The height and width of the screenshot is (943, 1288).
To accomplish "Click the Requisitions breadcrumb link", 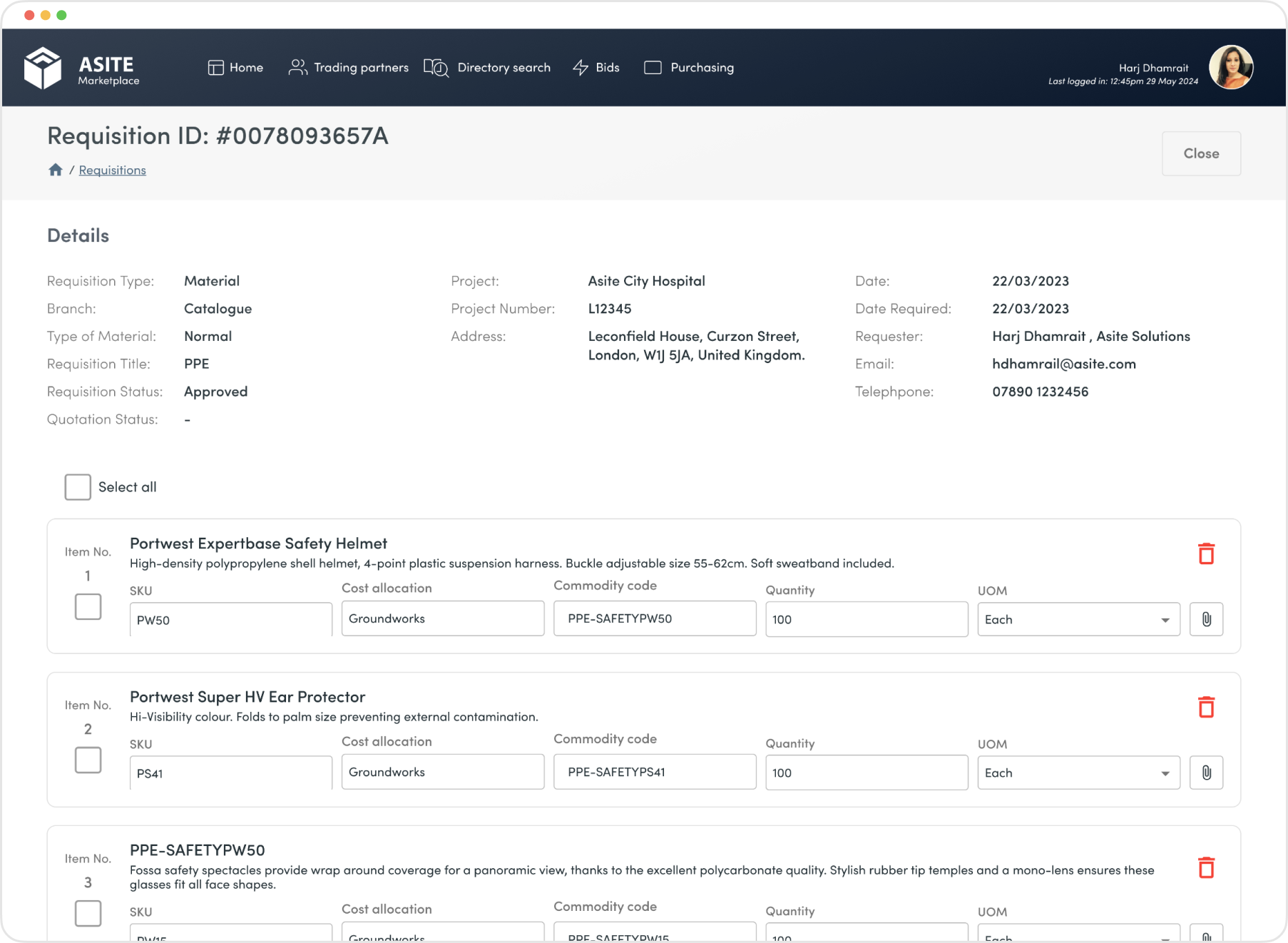I will (112, 170).
